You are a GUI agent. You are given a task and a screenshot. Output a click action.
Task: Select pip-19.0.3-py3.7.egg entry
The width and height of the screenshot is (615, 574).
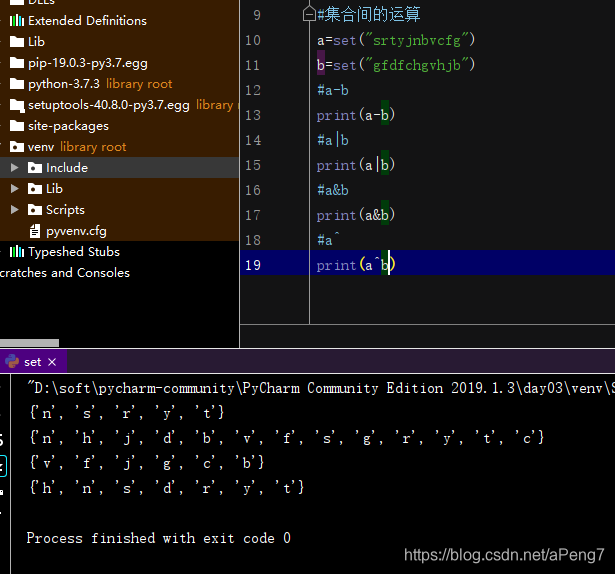[88, 63]
